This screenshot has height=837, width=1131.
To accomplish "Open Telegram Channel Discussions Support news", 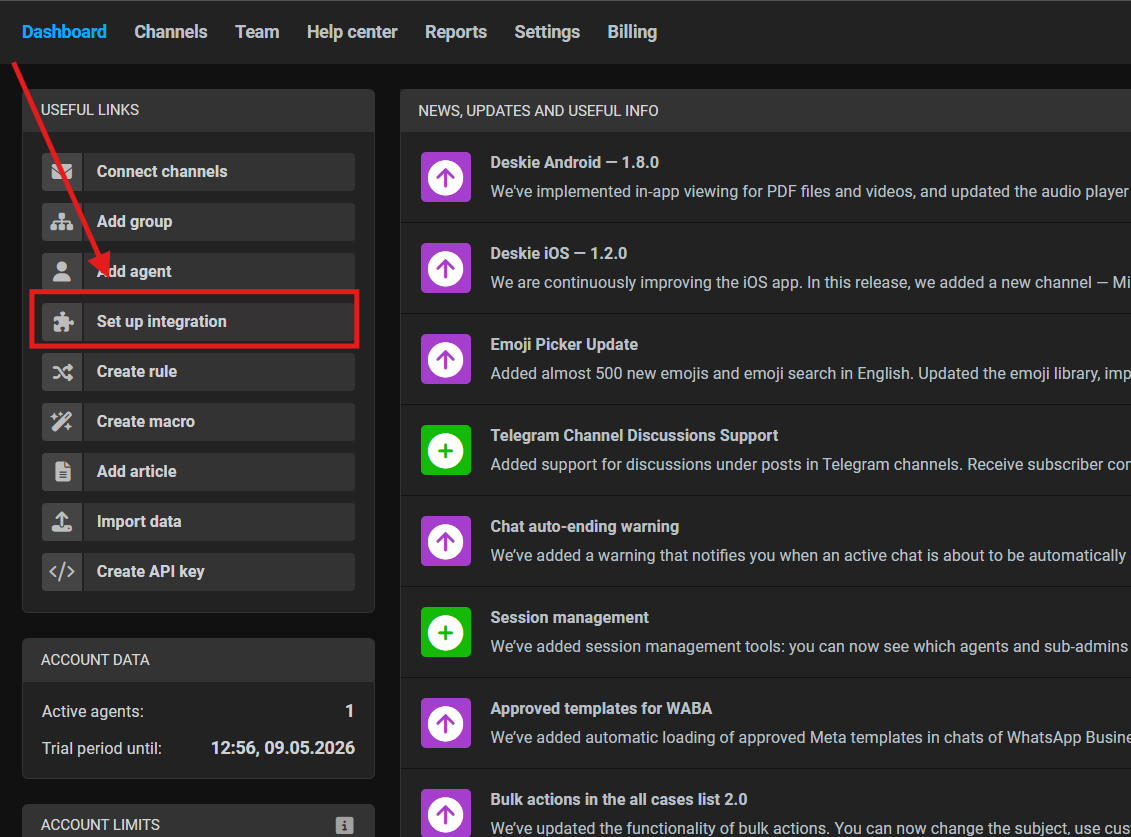I will (634, 435).
